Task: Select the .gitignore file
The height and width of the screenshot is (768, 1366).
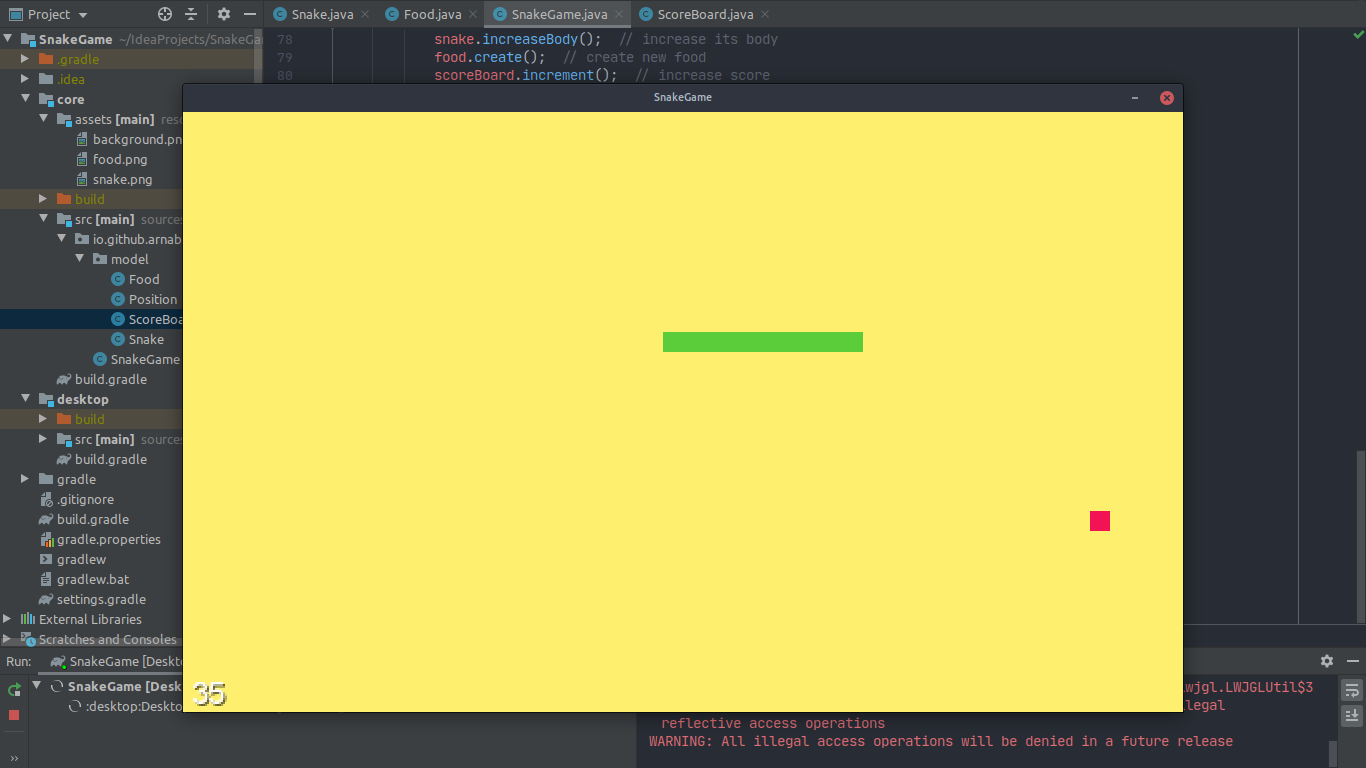Action: [77, 499]
